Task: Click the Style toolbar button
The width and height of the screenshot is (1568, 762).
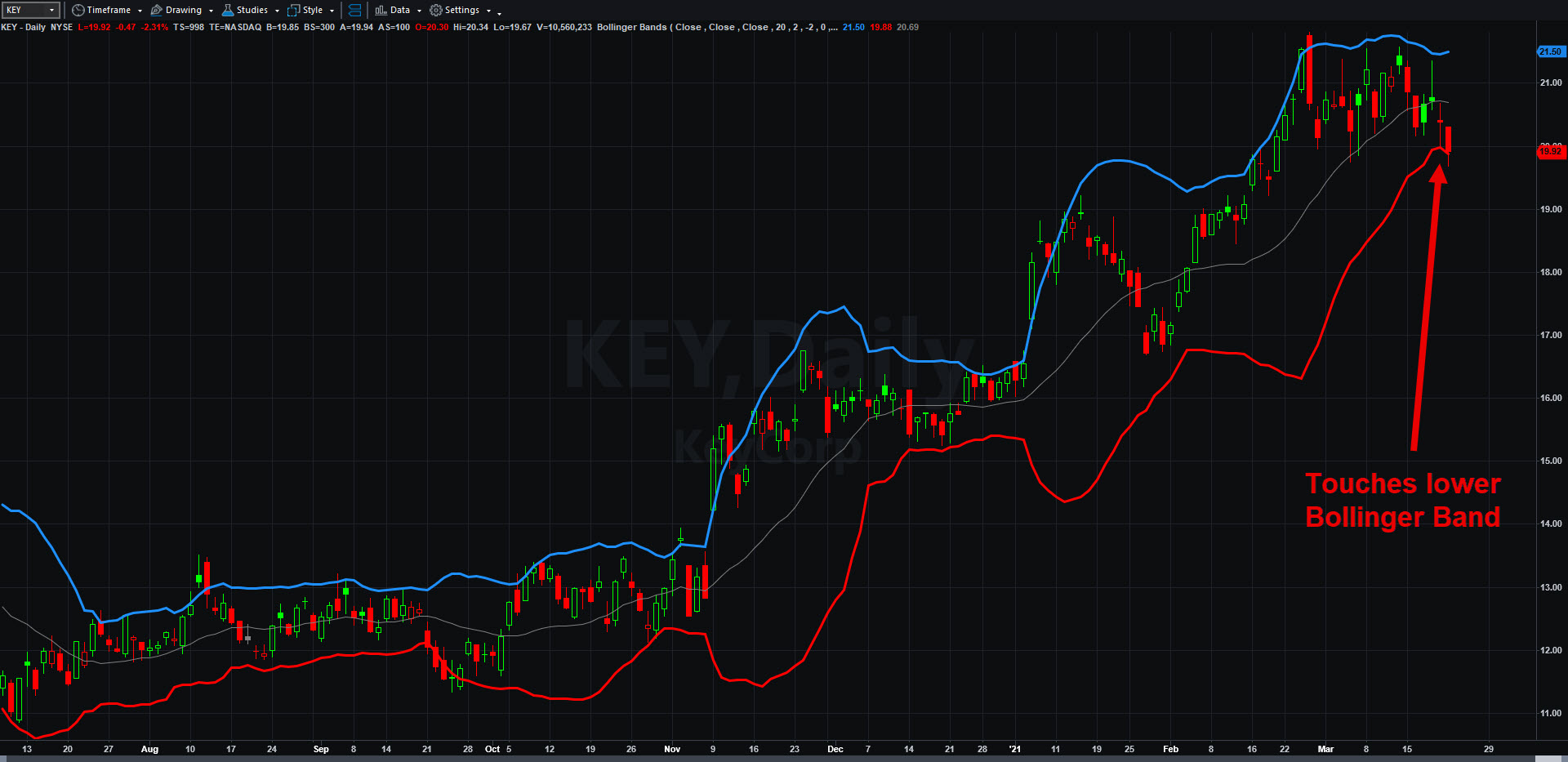Action: tap(311, 10)
